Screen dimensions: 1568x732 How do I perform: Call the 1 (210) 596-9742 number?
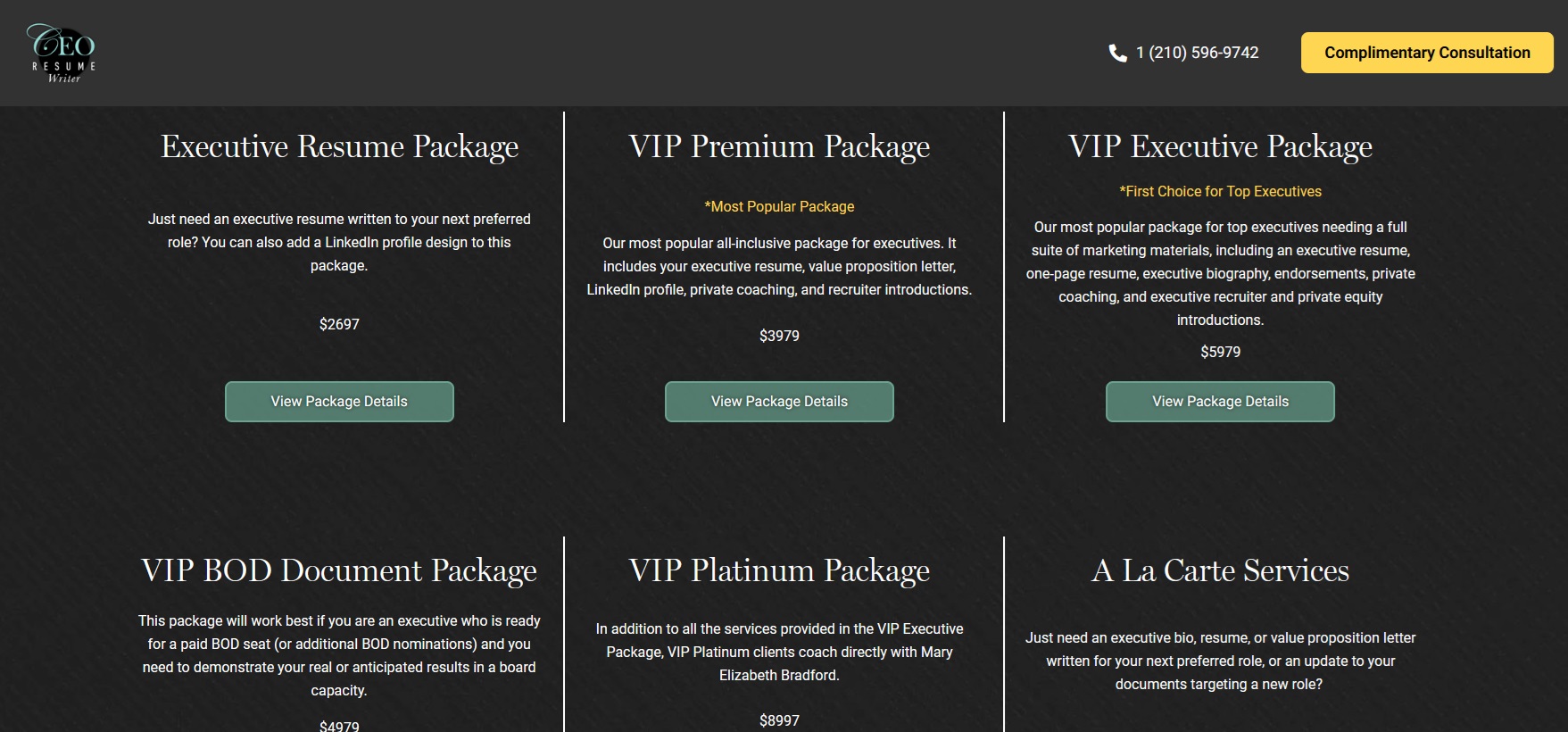pyautogui.click(x=1197, y=54)
